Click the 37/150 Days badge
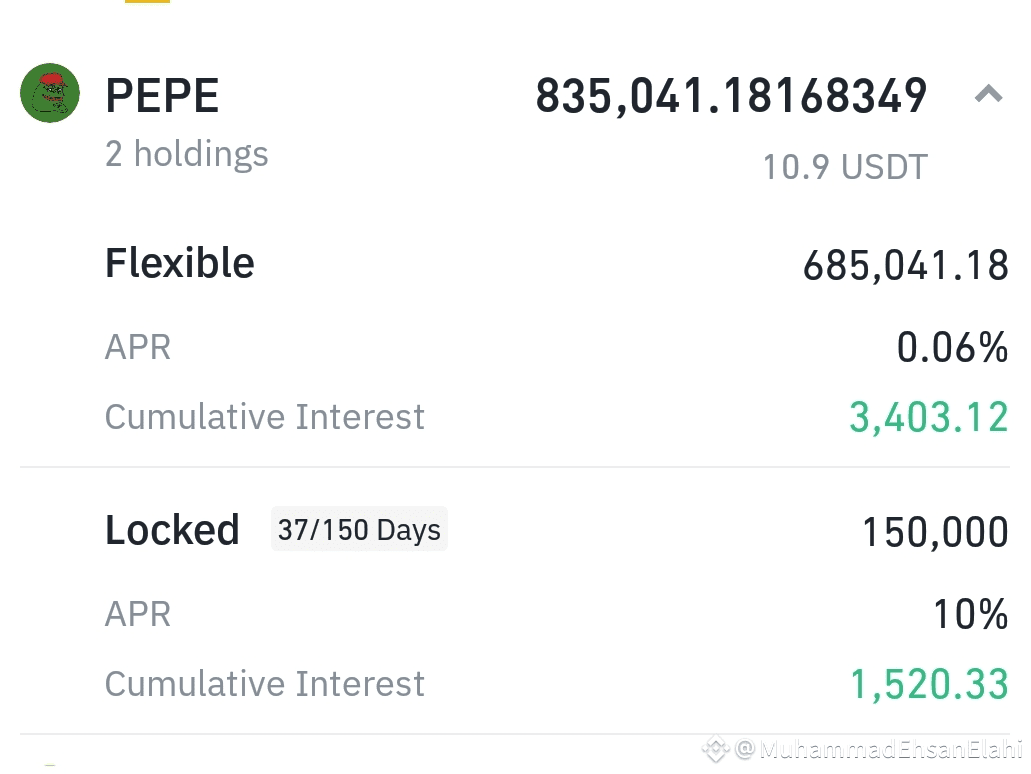 tap(359, 529)
